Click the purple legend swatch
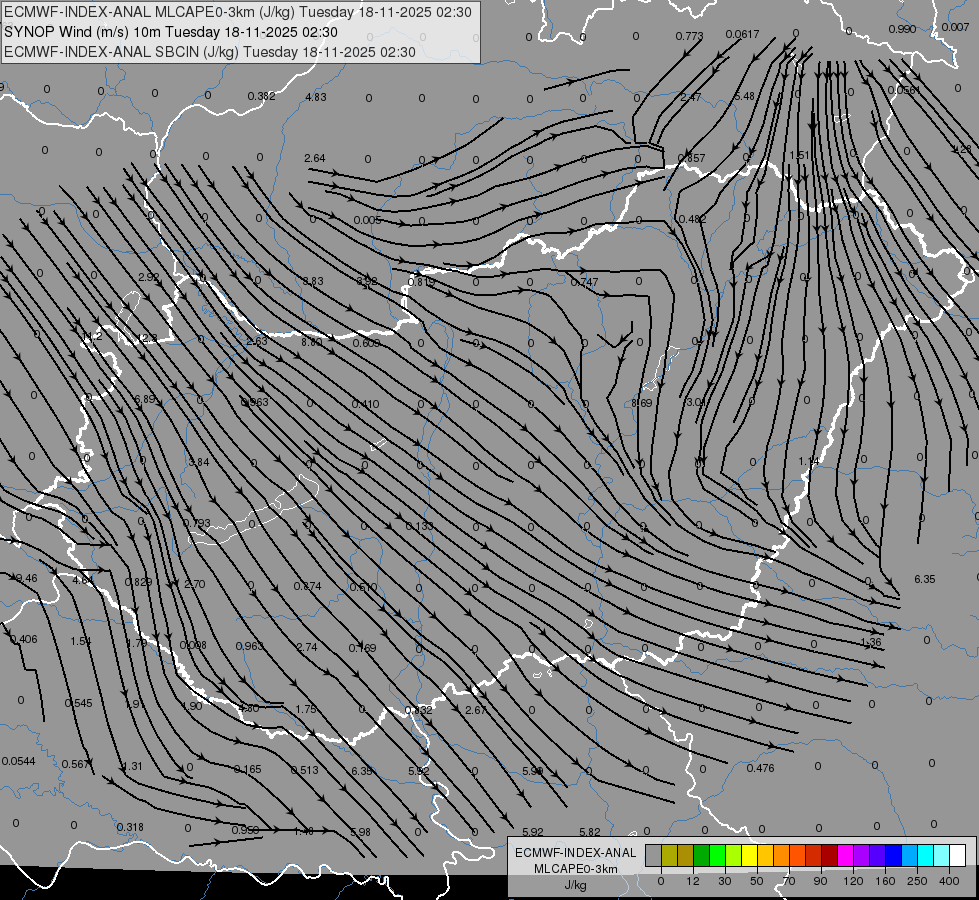Viewport: 979px width, 900px height. click(x=862, y=855)
